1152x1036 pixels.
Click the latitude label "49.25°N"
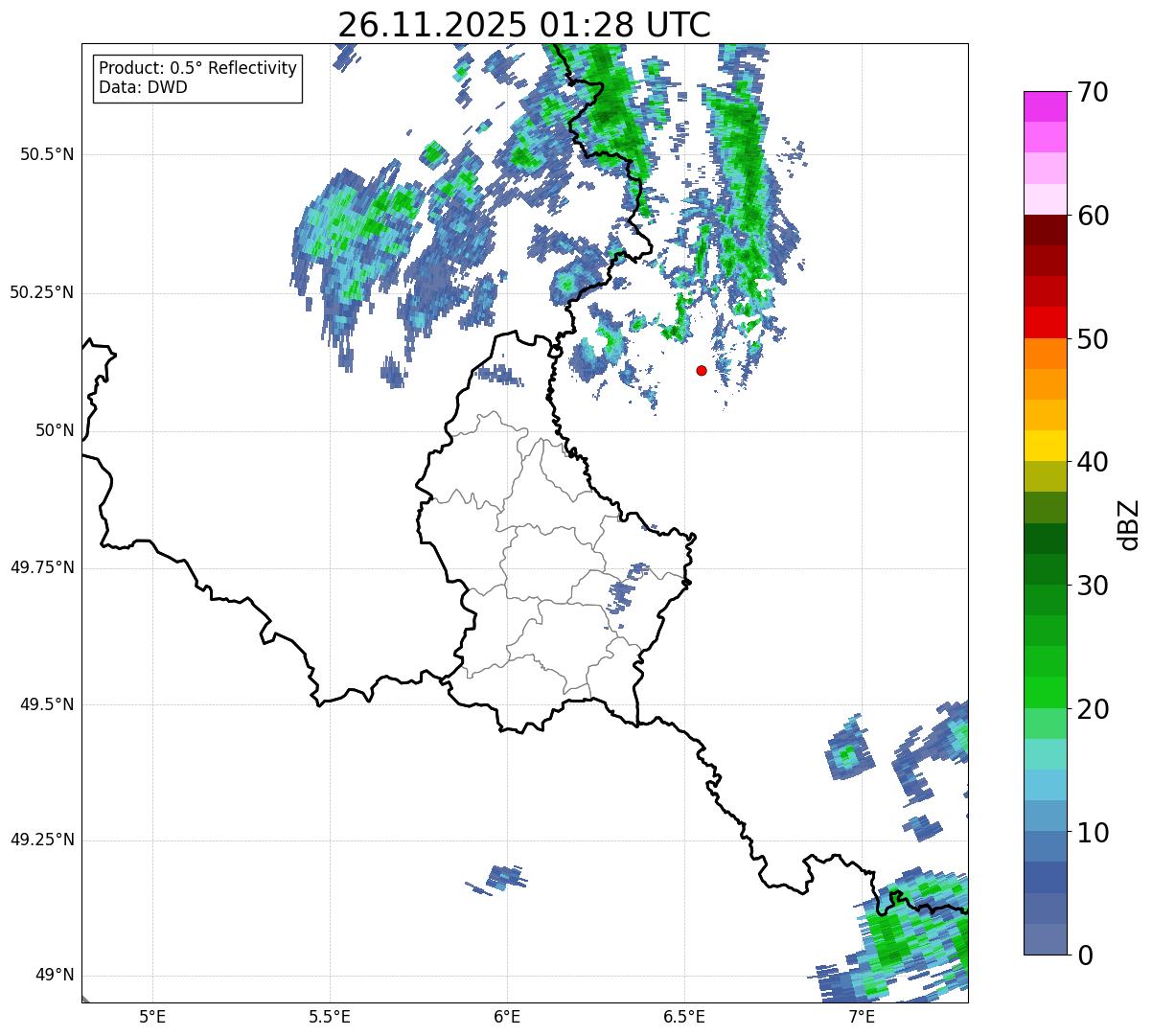(x=41, y=840)
